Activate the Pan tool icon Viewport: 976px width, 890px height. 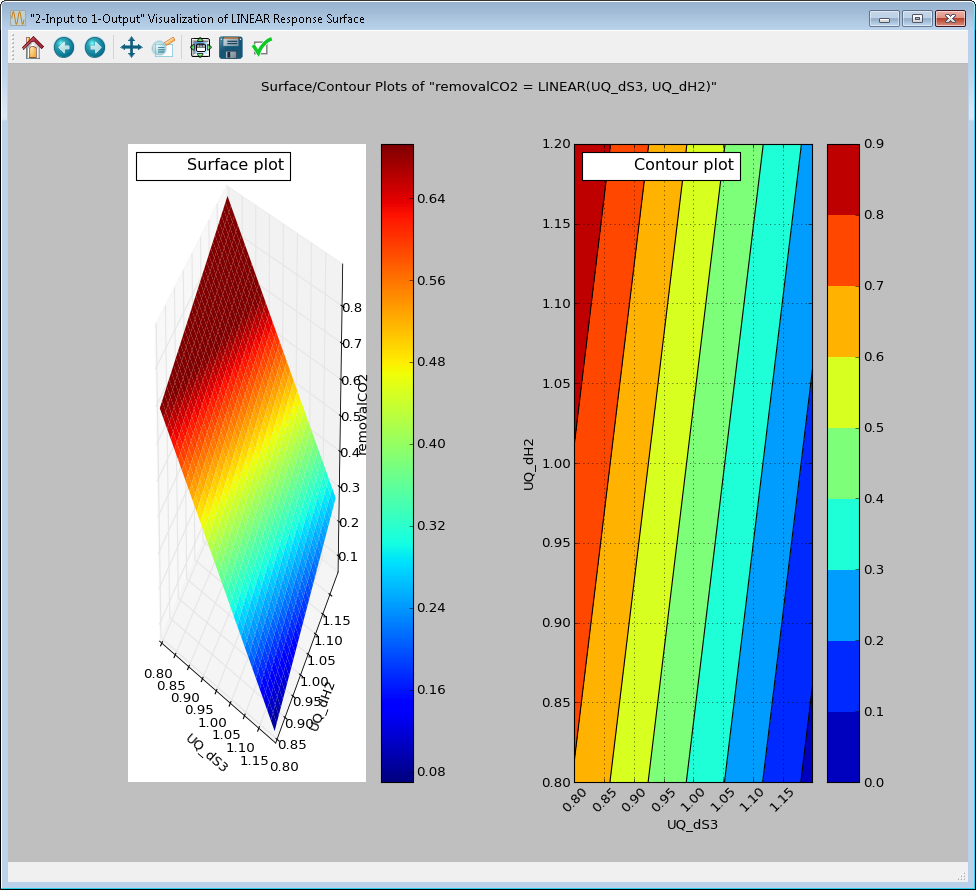coord(131,47)
